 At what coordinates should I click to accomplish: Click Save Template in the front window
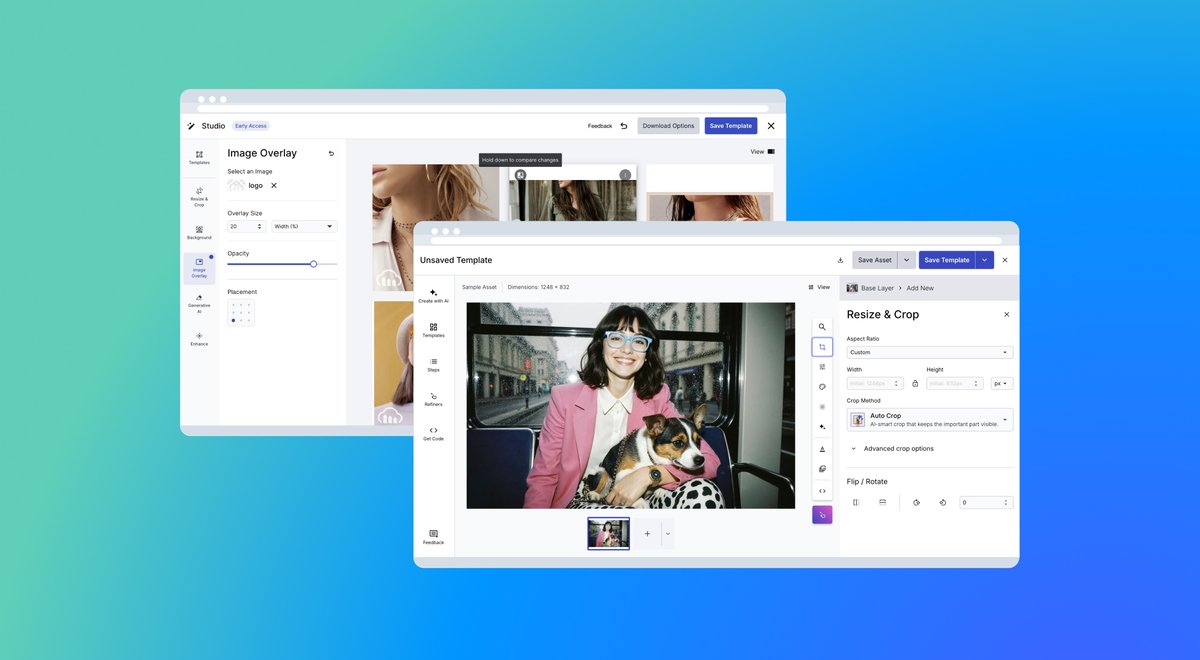click(x=947, y=260)
